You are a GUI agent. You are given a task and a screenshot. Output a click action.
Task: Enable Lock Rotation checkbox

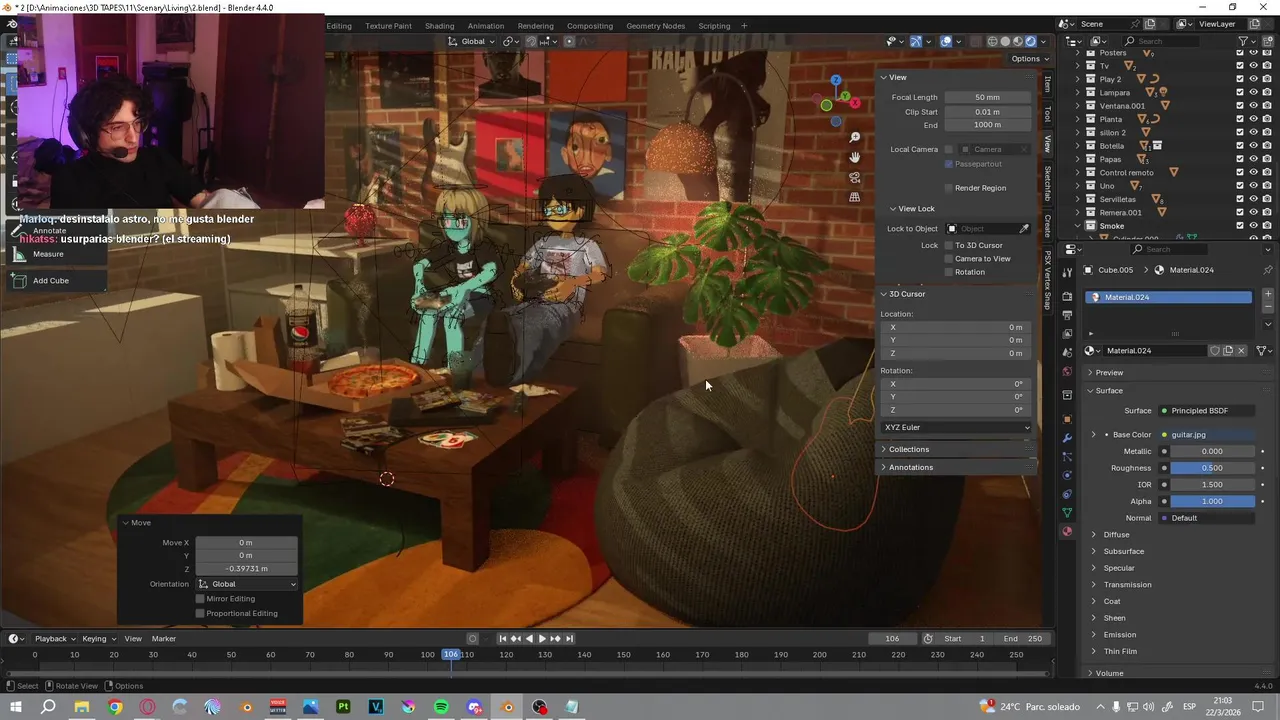tap(949, 272)
